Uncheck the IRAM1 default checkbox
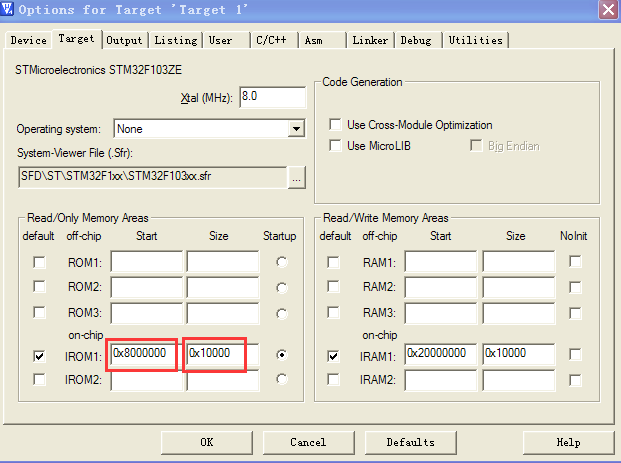 333,356
